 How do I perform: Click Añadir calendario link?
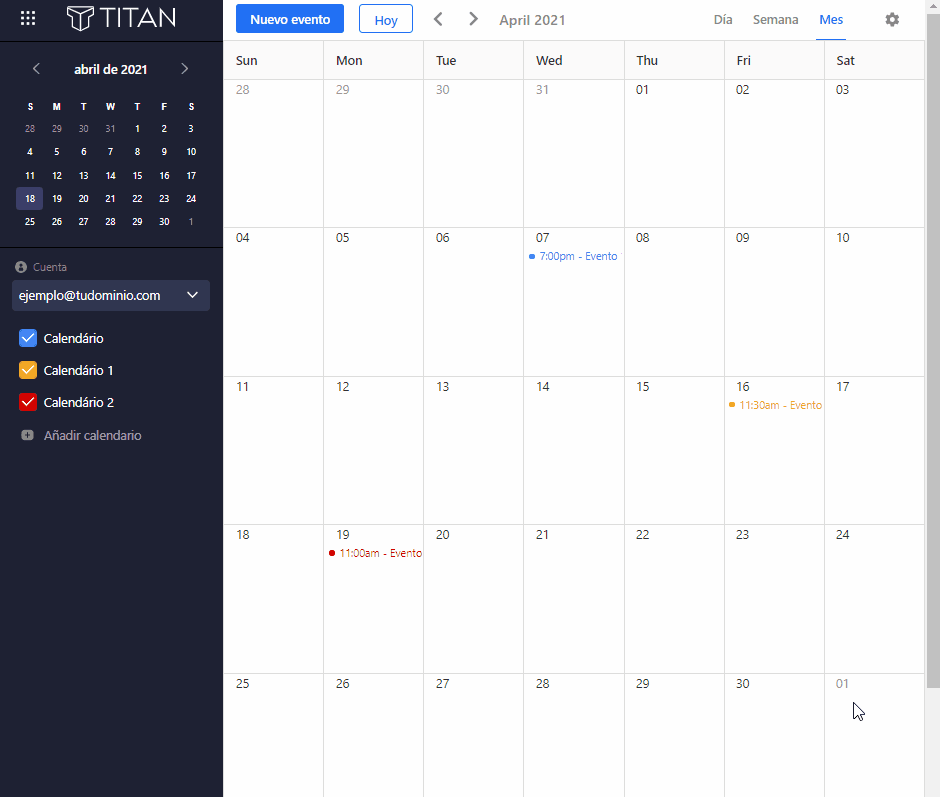click(92, 435)
